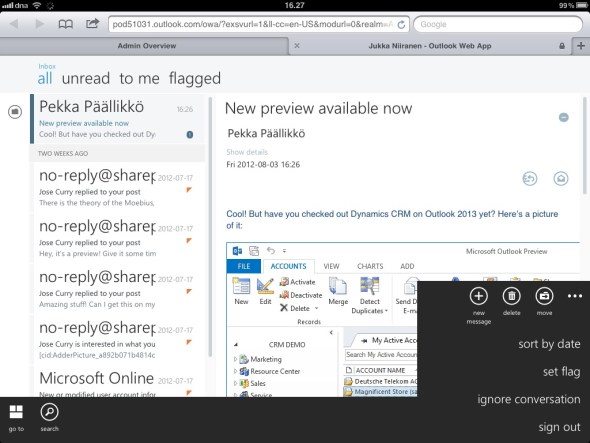Choose ignore conversation

click(529, 399)
